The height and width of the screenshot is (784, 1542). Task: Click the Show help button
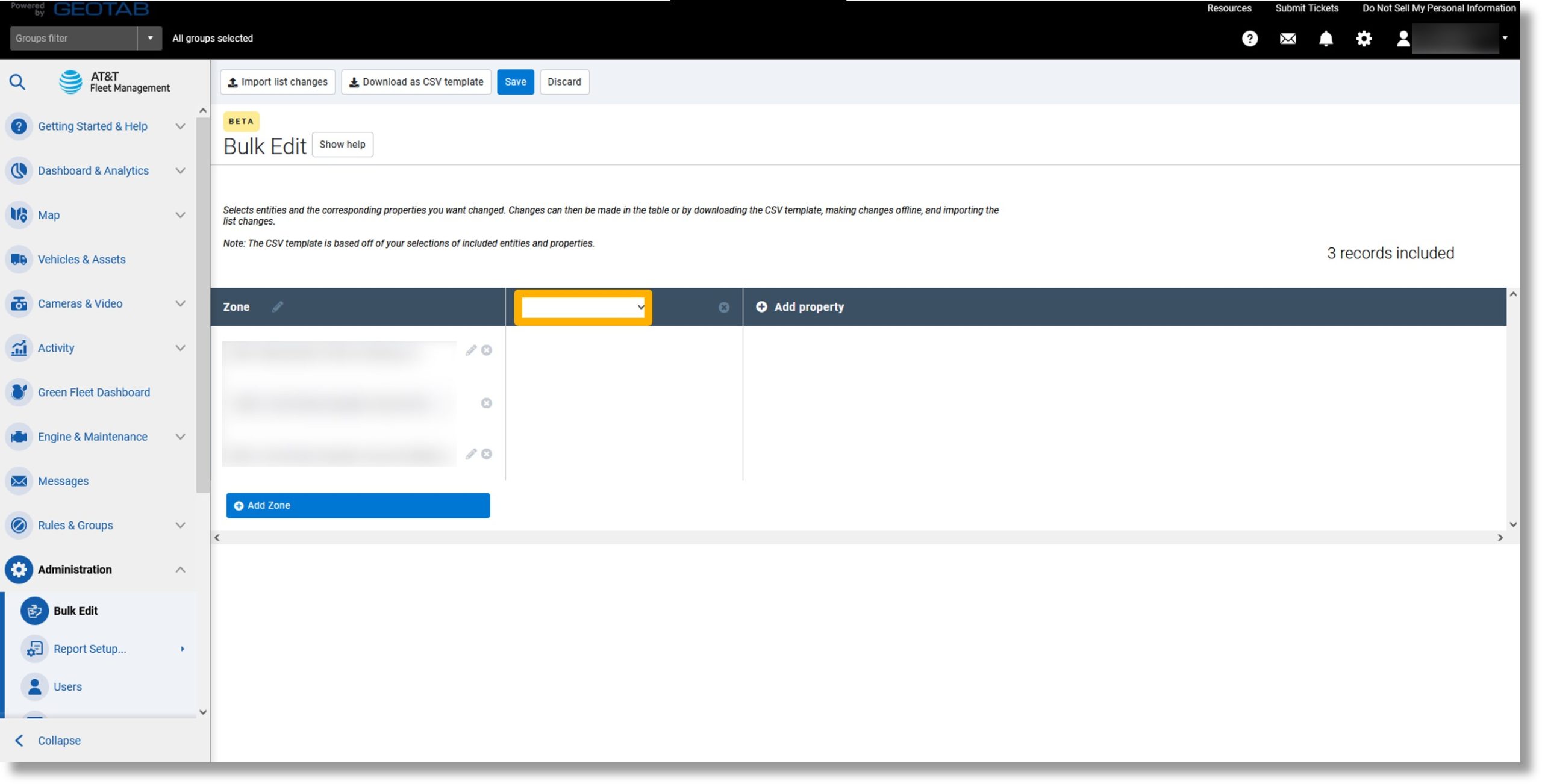pyautogui.click(x=342, y=145)
